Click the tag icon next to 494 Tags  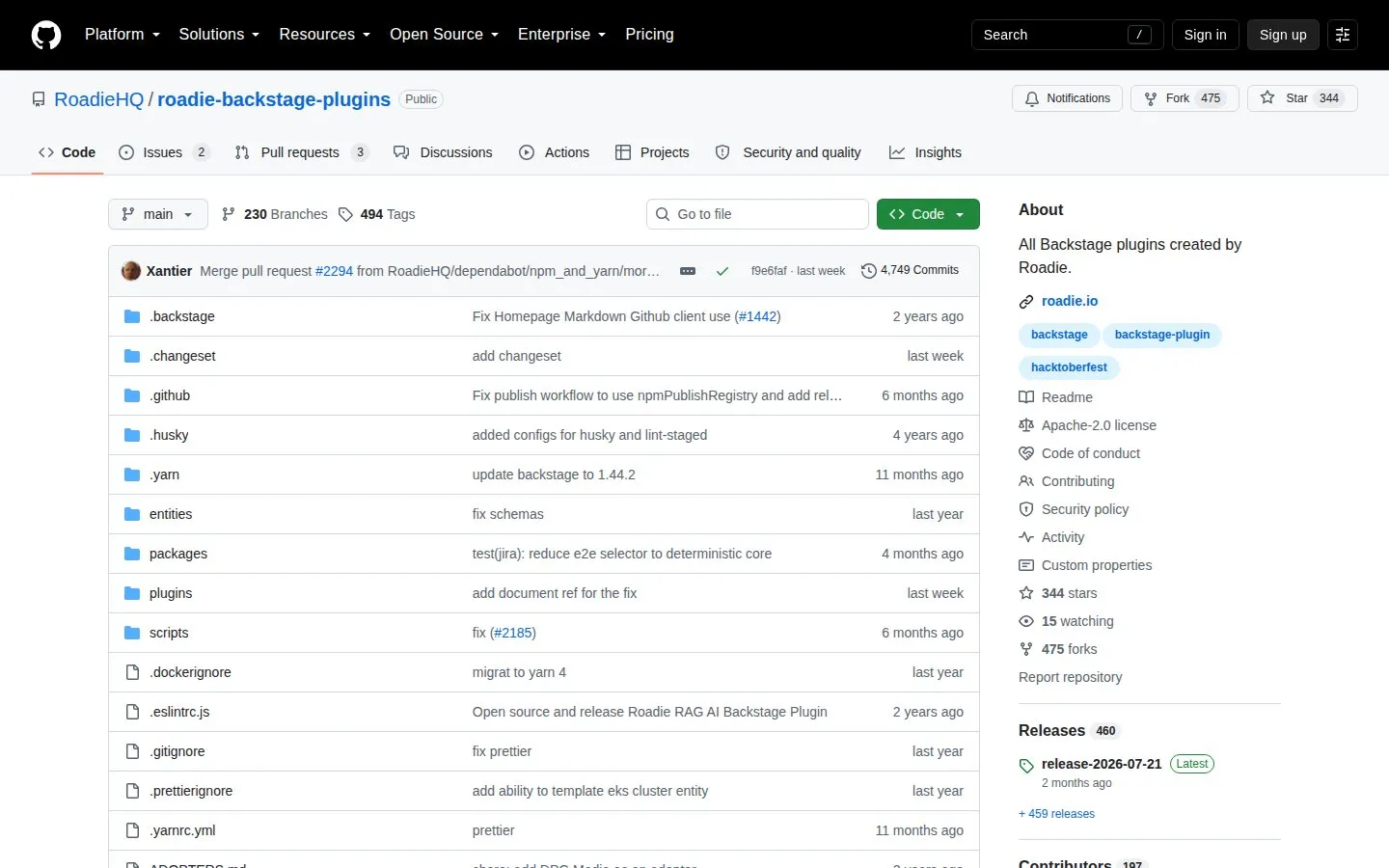pos(345,214)
